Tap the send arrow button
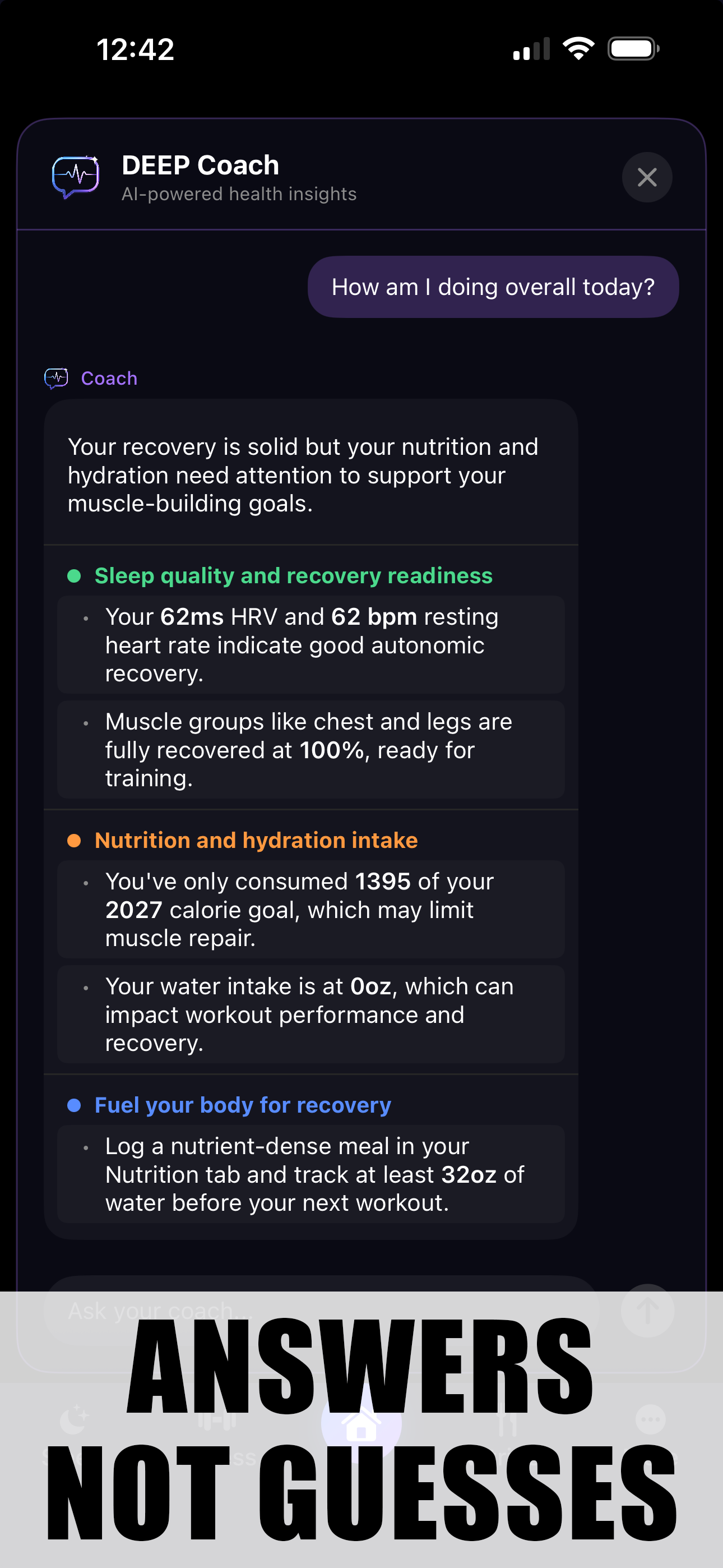 [x=647, y=1310]
